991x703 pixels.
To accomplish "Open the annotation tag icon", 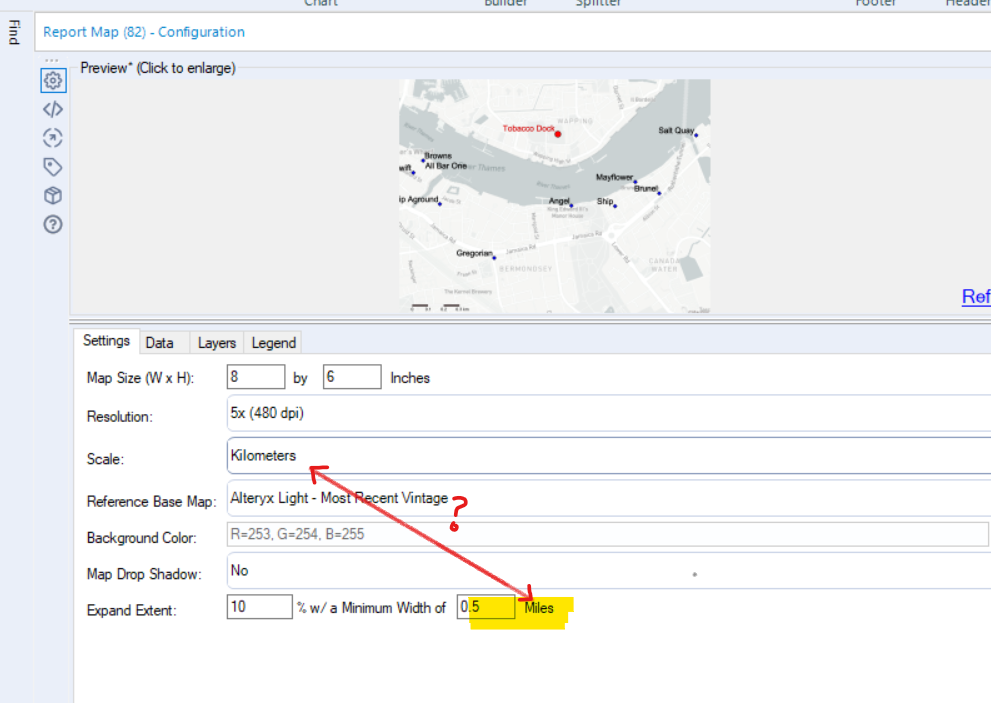I will pyautogui.click(x=53, y=167).
